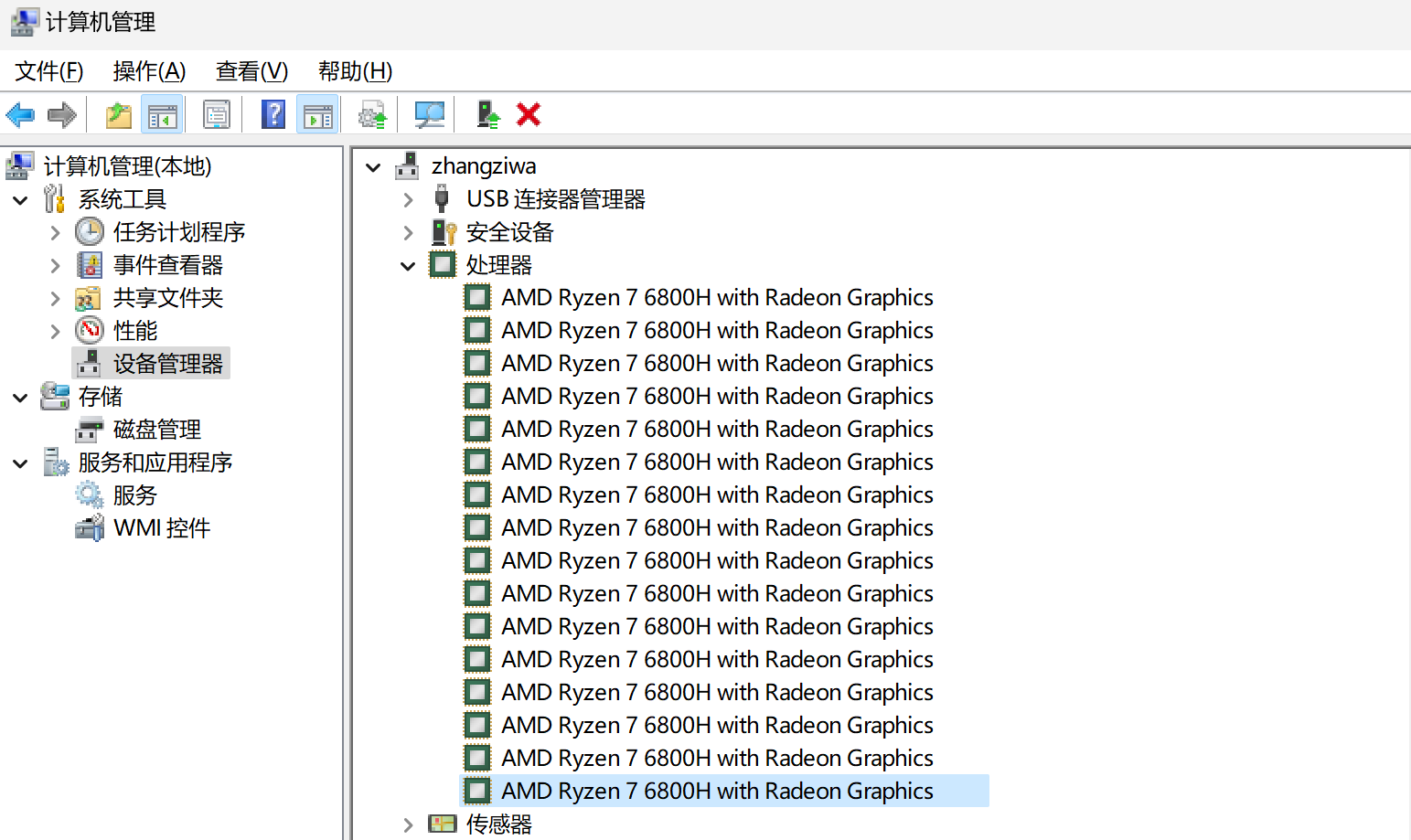1411x840 pixels.
Task: Select the 安全设备 key icon
Action: tap(444, 232)
